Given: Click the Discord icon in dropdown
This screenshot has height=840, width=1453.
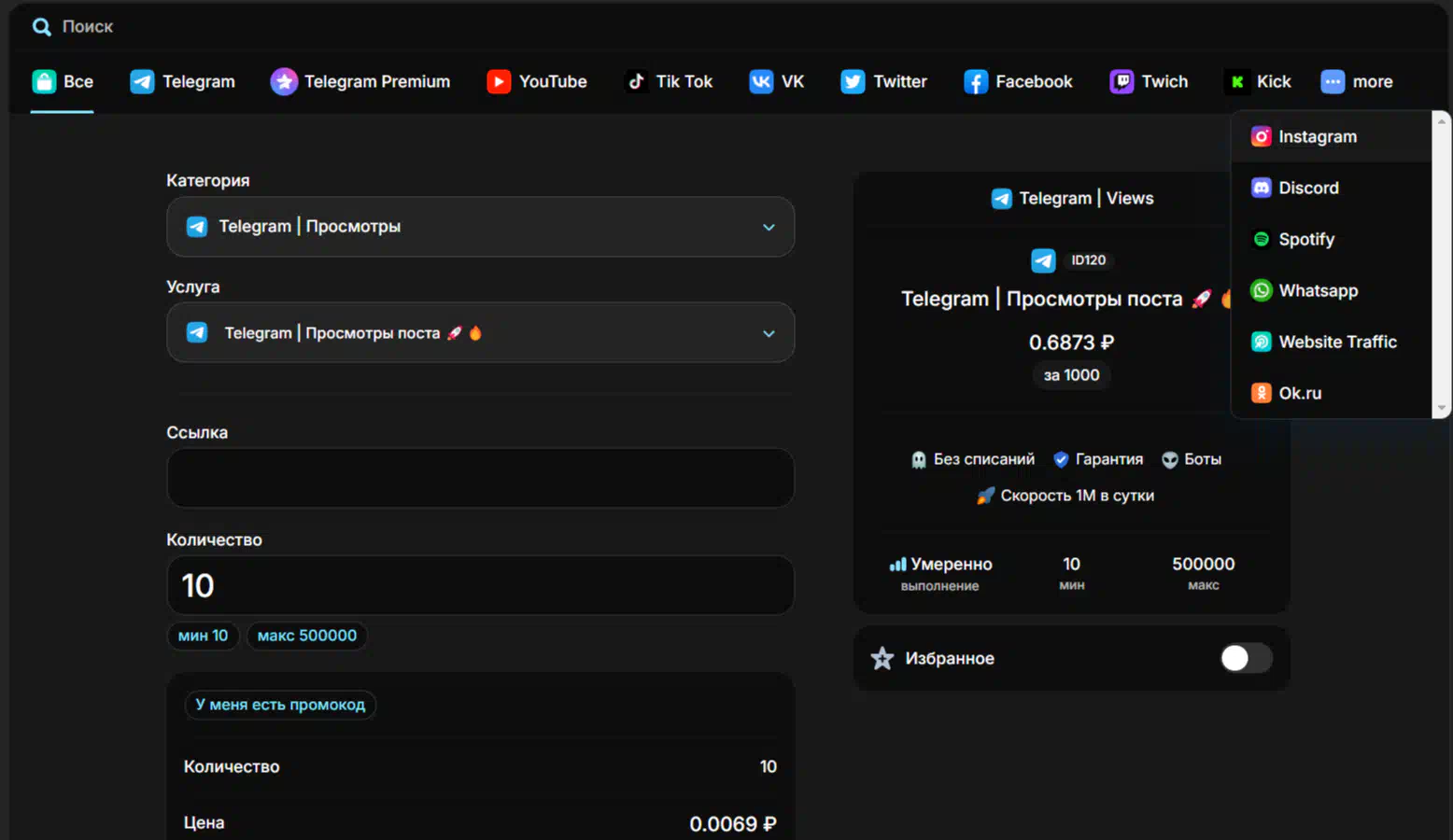Looking at the screenshot, I should pyautogui.click(x=1261, y=188).
